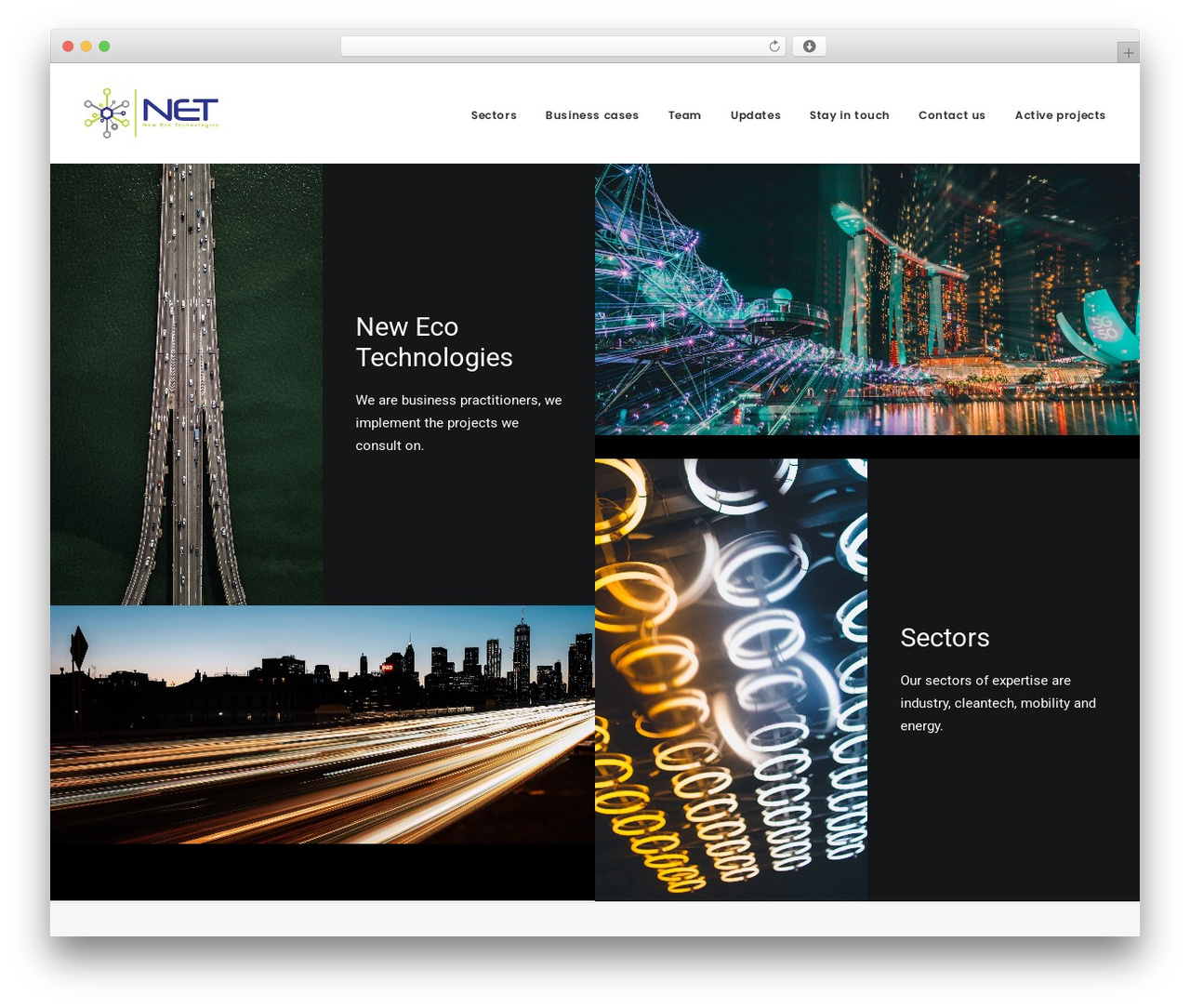The image size is (1190, 1008).
Task: Click 'We are business practitioners' paragraph
Action: pos(459,423)
